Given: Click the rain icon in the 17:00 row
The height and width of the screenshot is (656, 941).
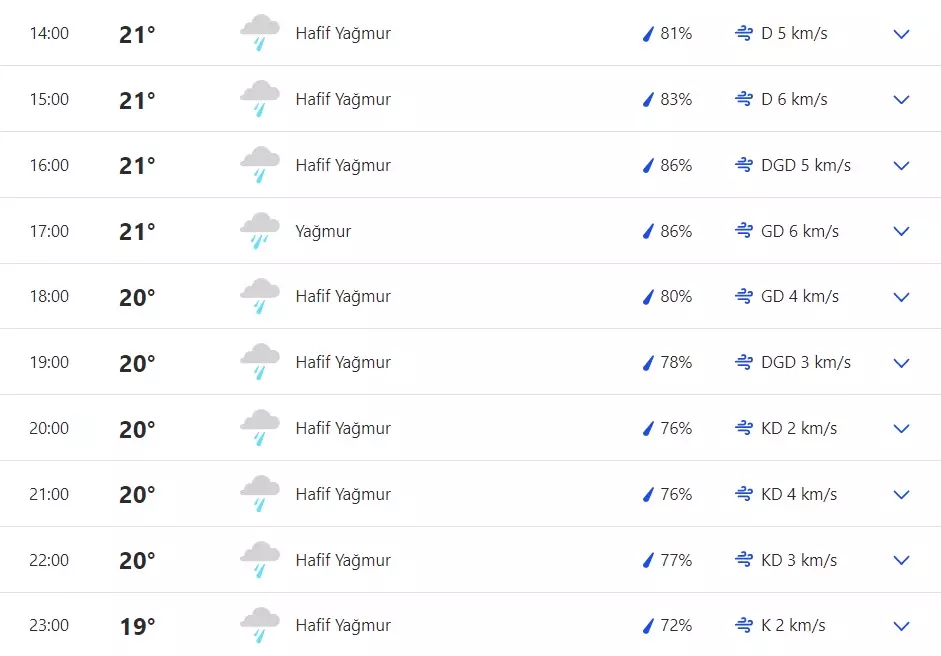Looking at the screenshot, I should [x=260, y=231].
